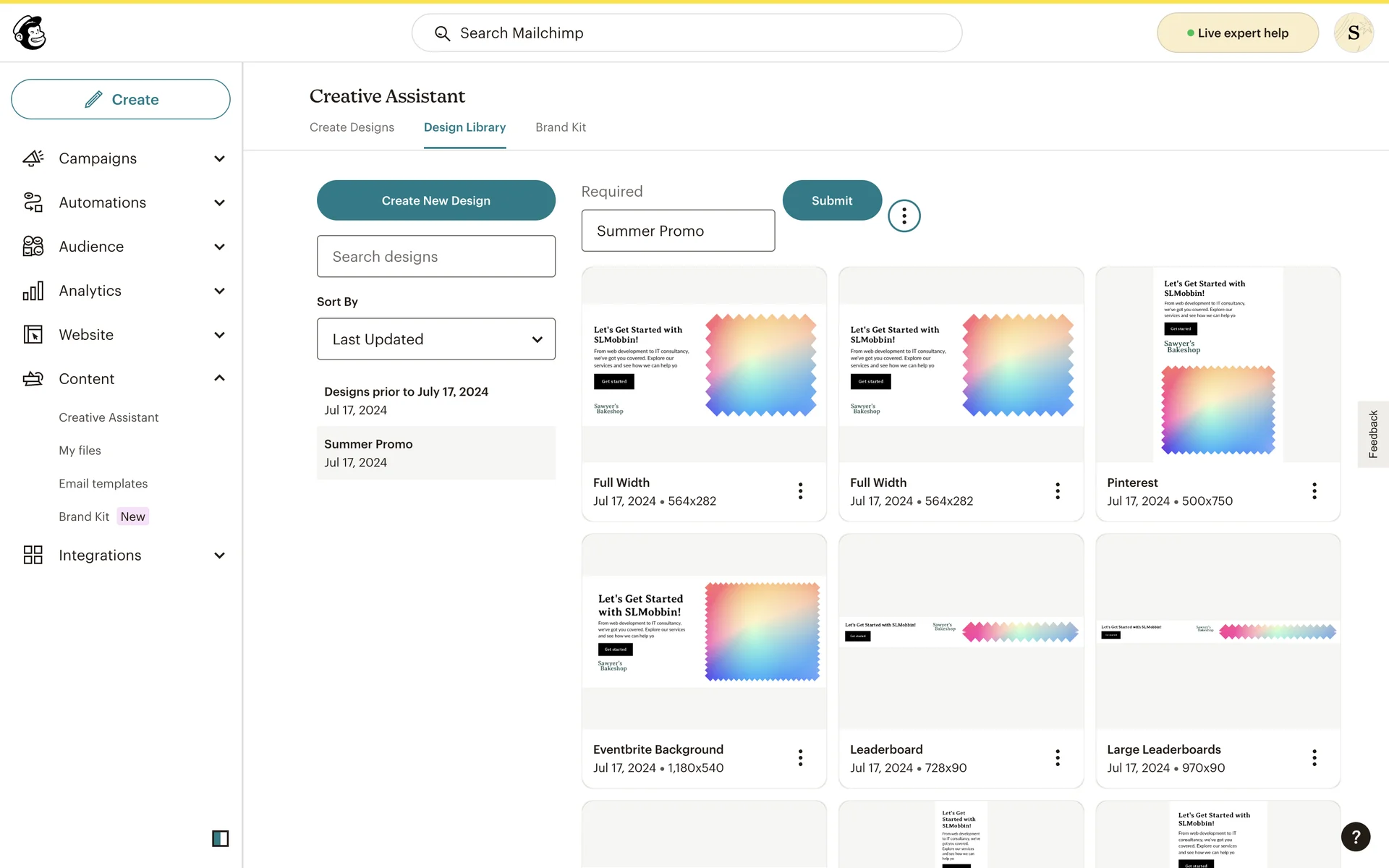
Task: Click the Automations workflow icon
Action: point(33,203)
